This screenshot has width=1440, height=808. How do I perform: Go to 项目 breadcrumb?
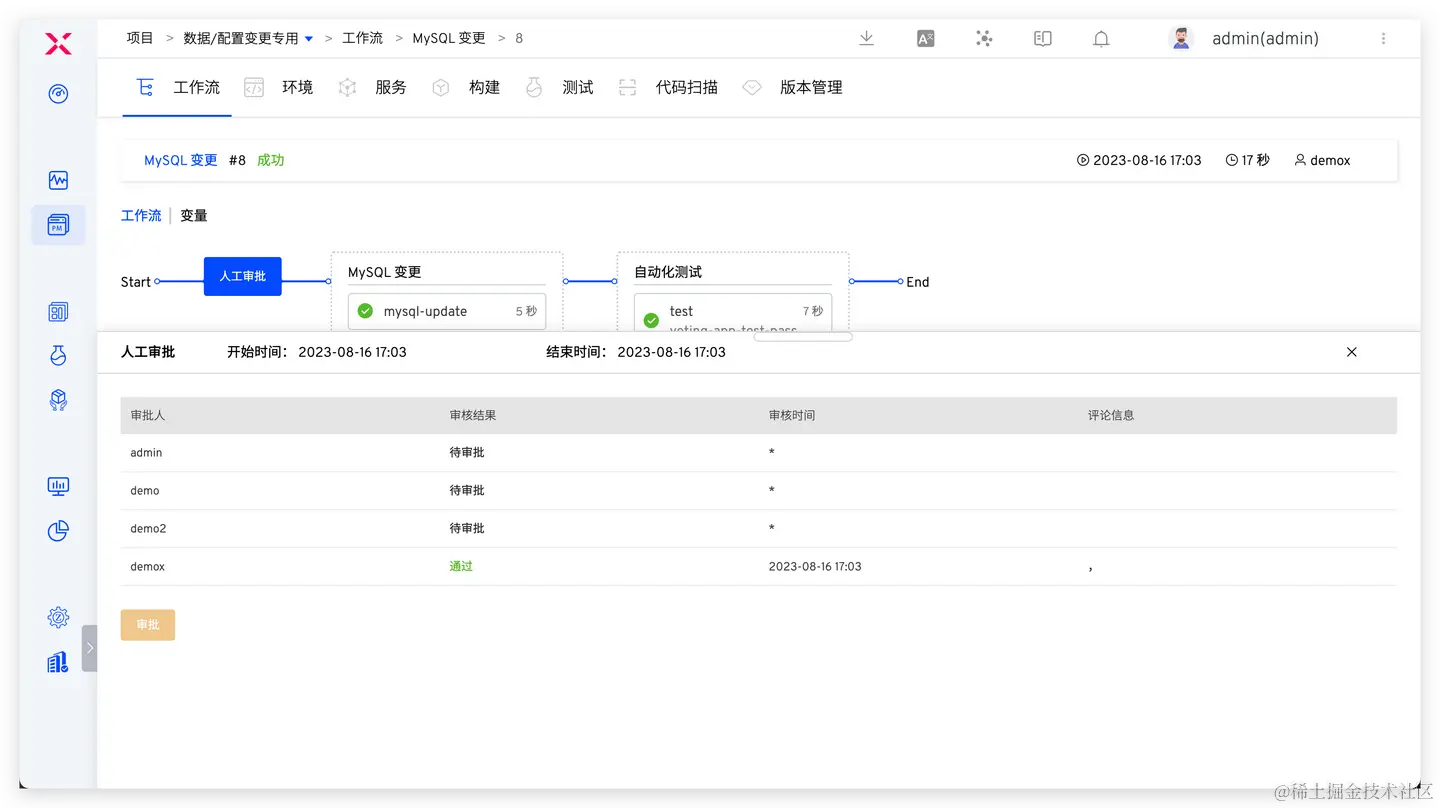tap(140, 38)
